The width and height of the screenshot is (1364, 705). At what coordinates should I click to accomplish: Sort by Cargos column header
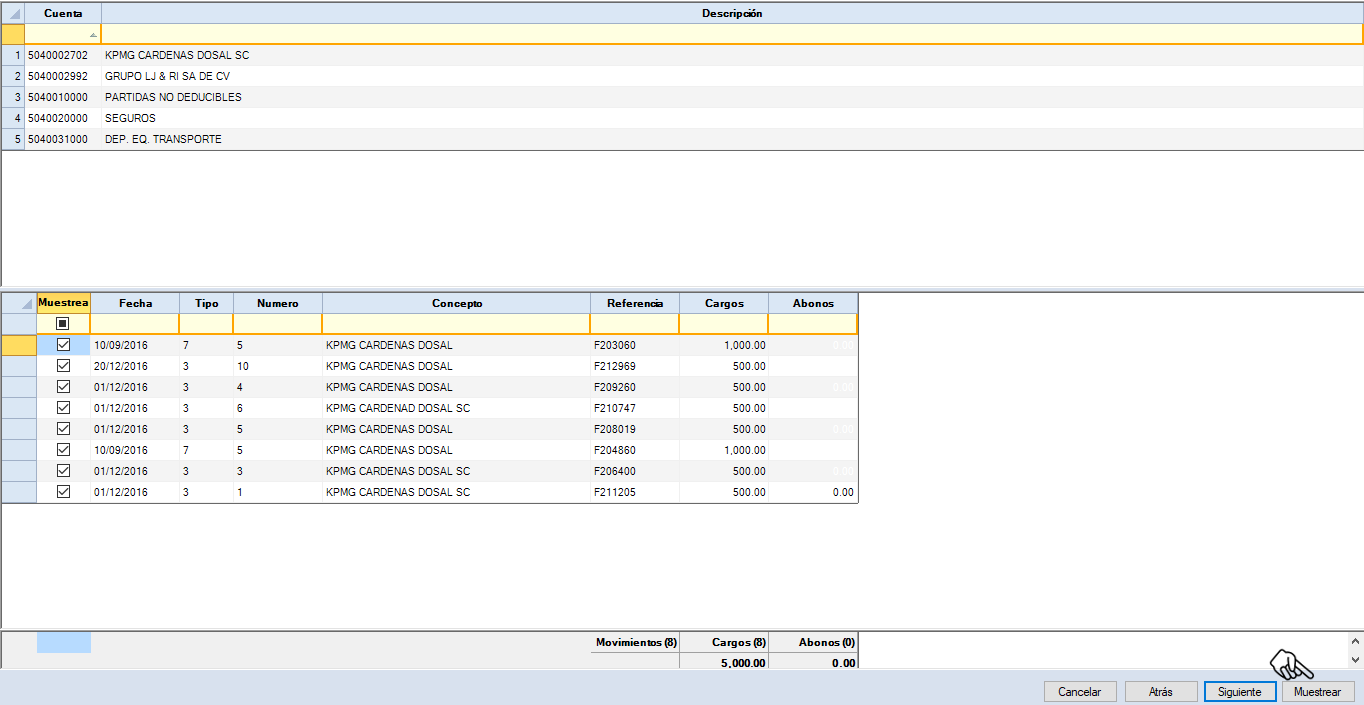point(723,303)
